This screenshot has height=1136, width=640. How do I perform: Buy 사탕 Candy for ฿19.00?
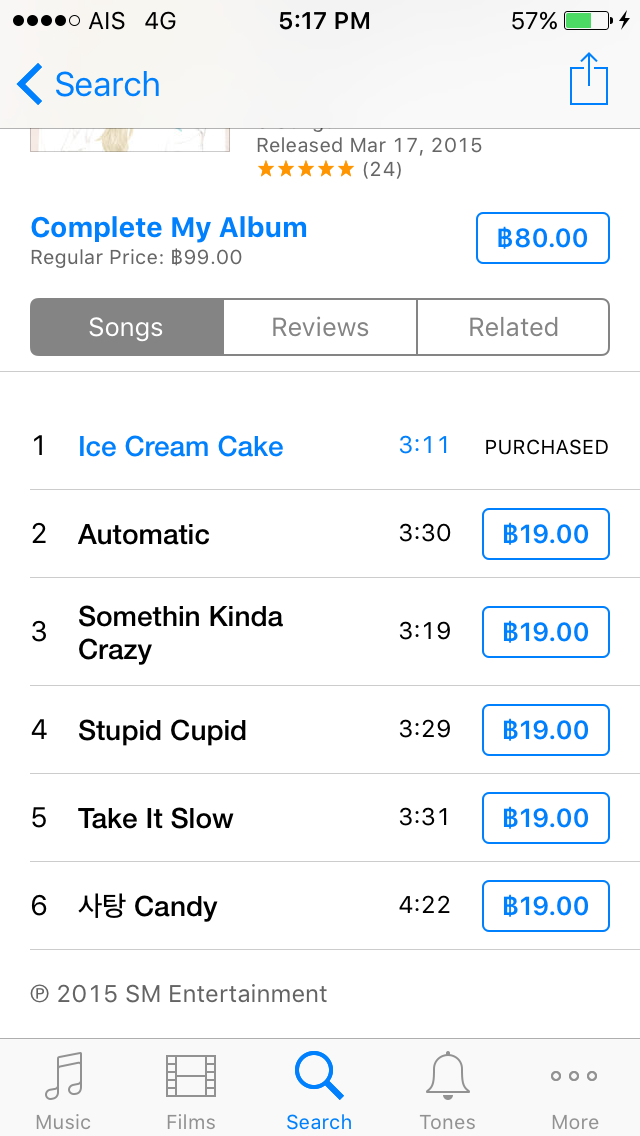[545, 906]
